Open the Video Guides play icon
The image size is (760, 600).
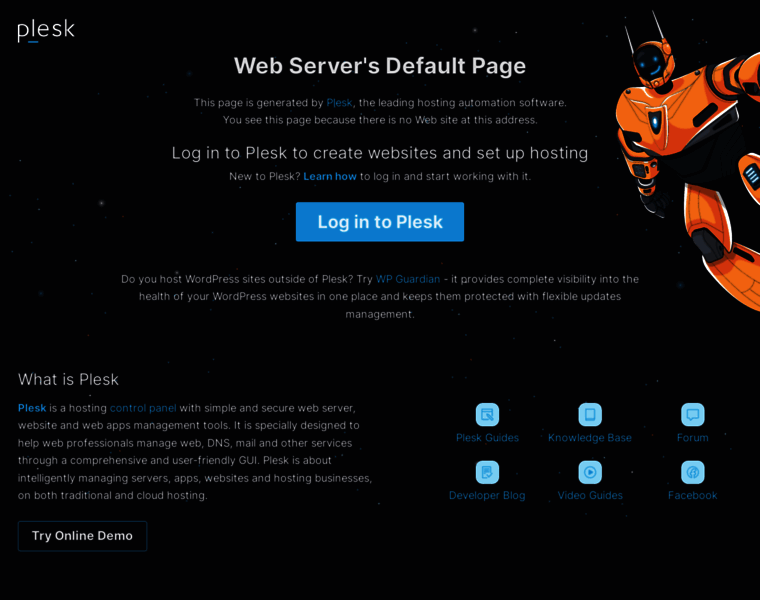[590, 473]
